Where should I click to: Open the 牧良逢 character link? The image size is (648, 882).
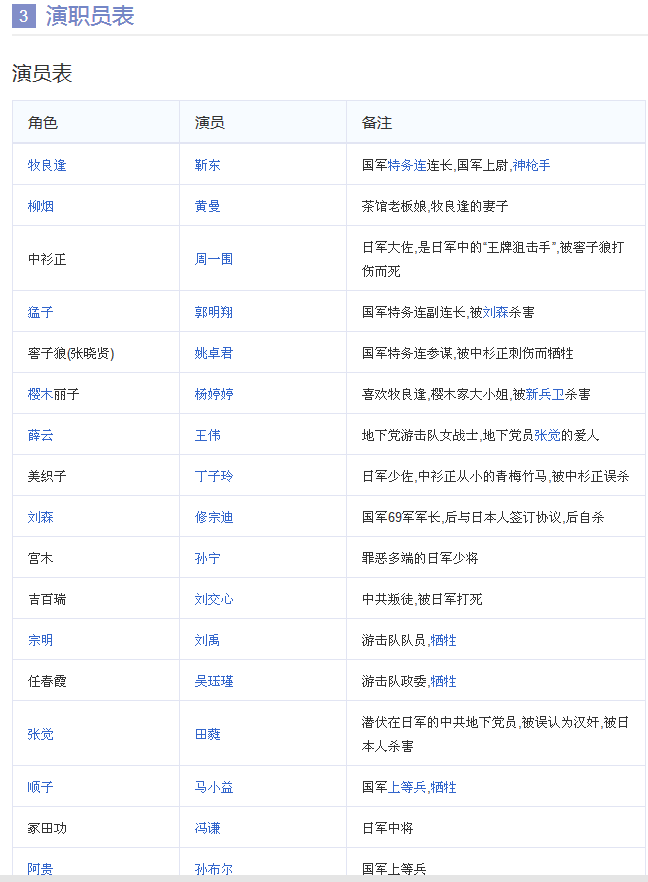pyautogui.click(x=47, y=165)
